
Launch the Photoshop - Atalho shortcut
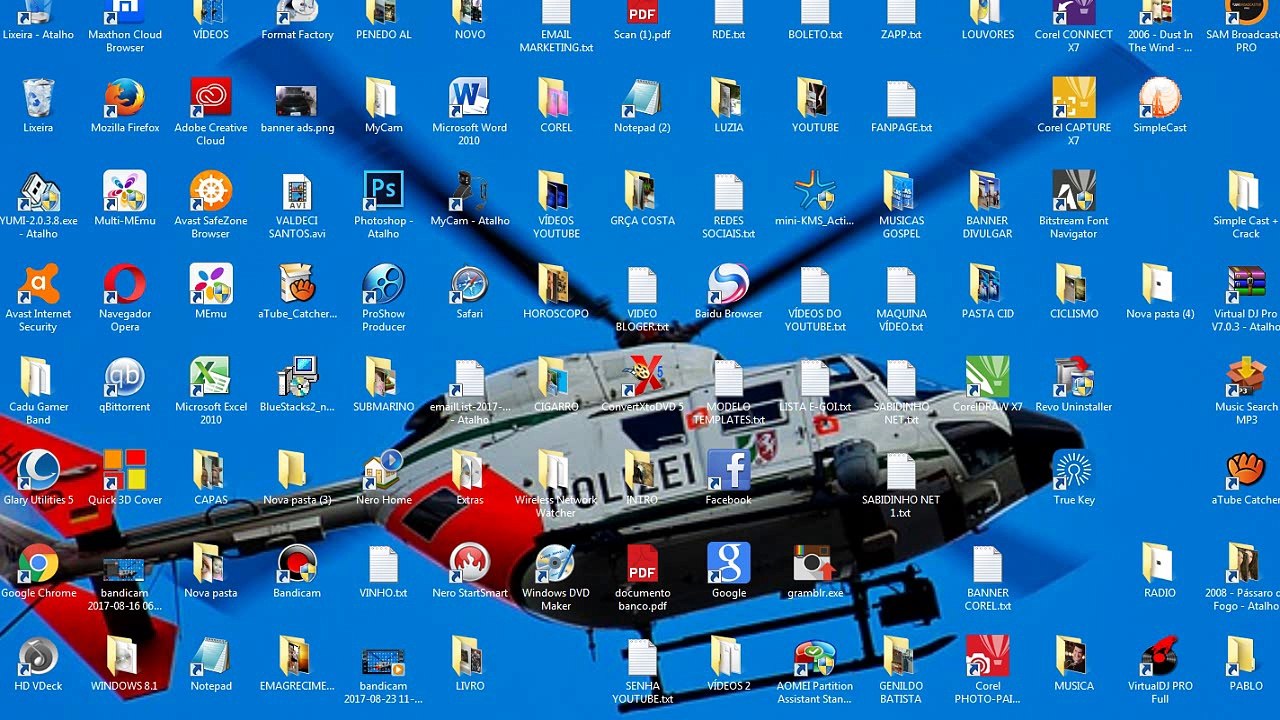point(384,192)
